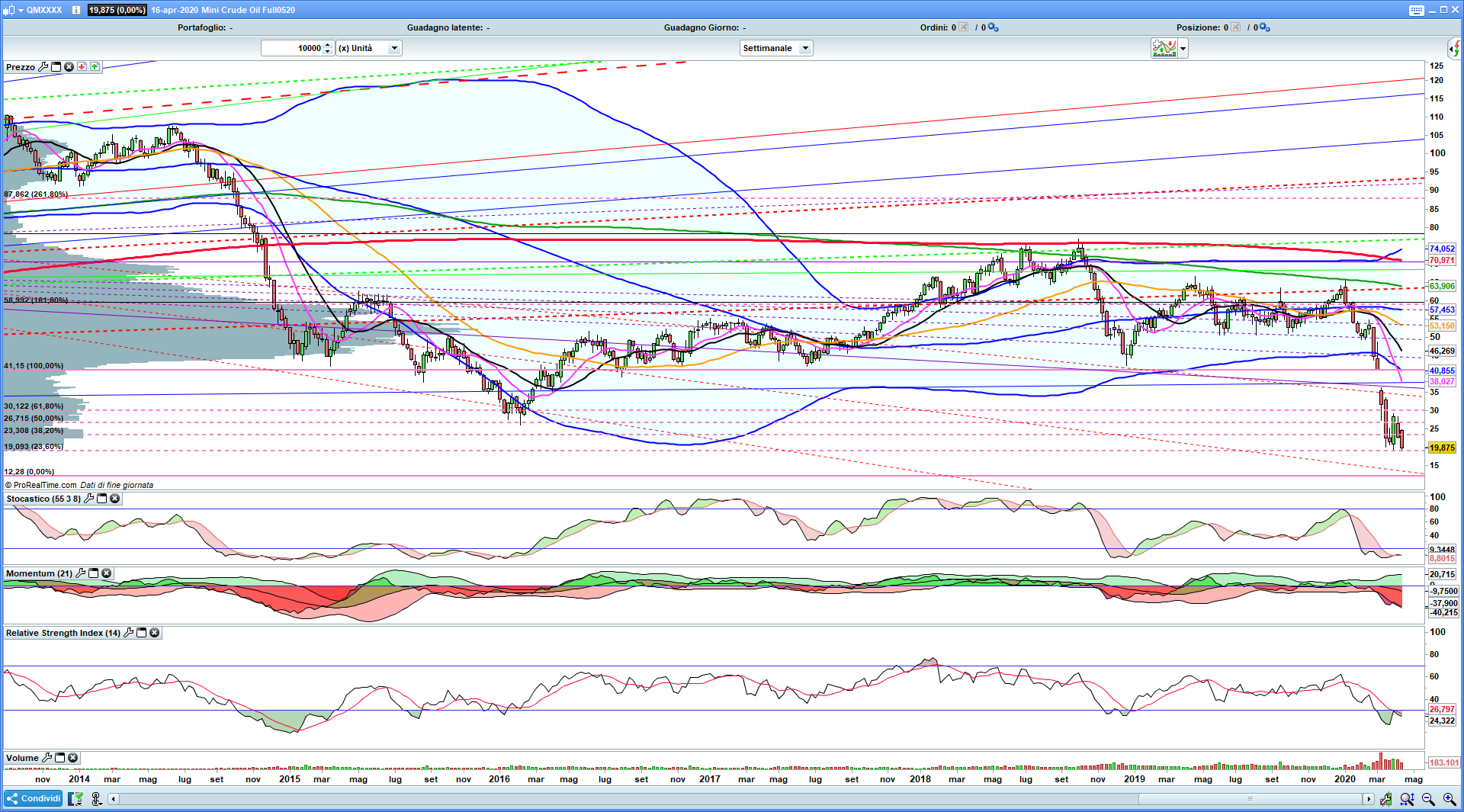Increase quantity with the up stepper
The width and height of the screenshot is (1464, 812).
[x=328, y=45]
